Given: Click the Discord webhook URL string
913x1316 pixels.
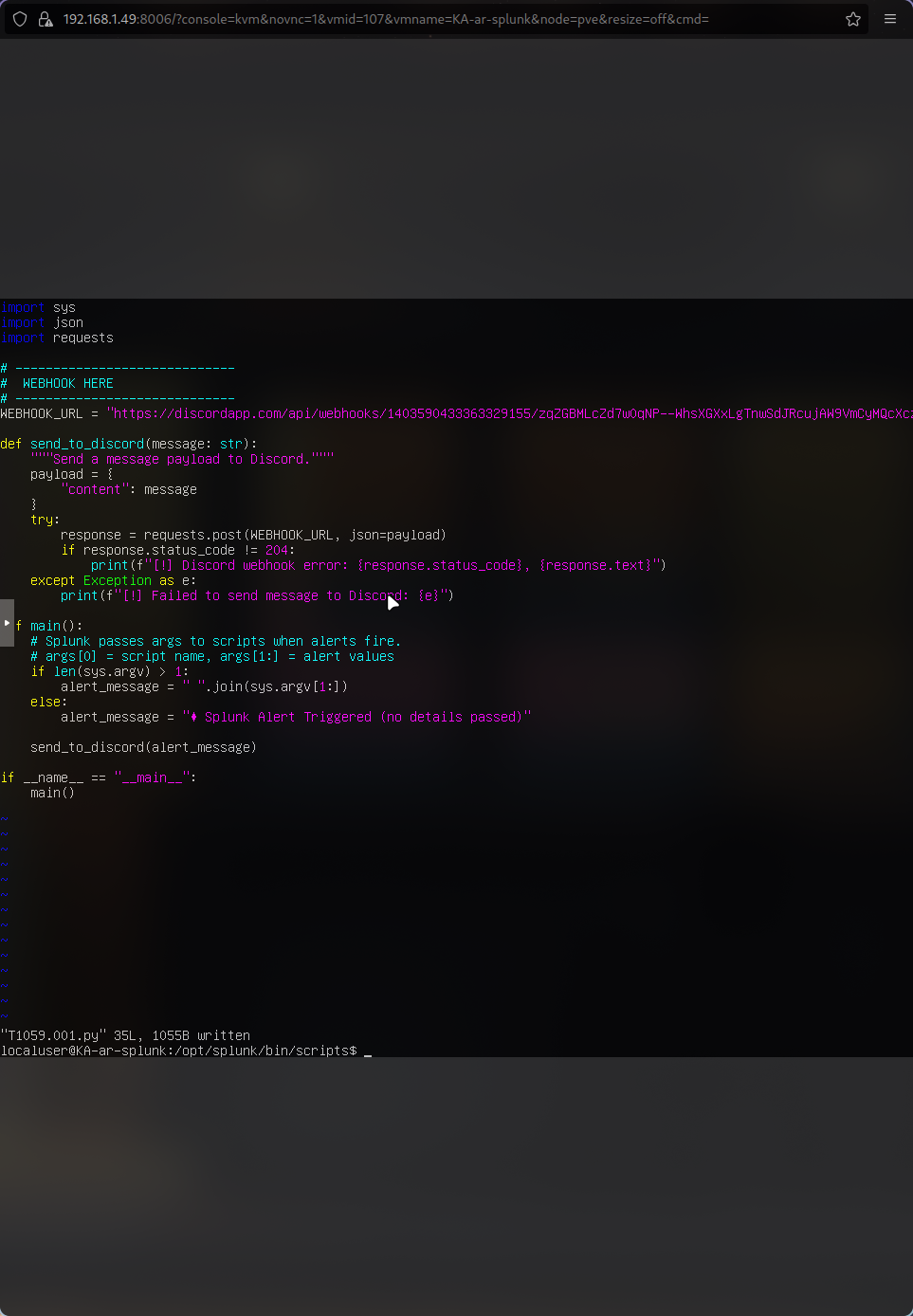Looking at the screenshot, I should (x=510, y=413).
